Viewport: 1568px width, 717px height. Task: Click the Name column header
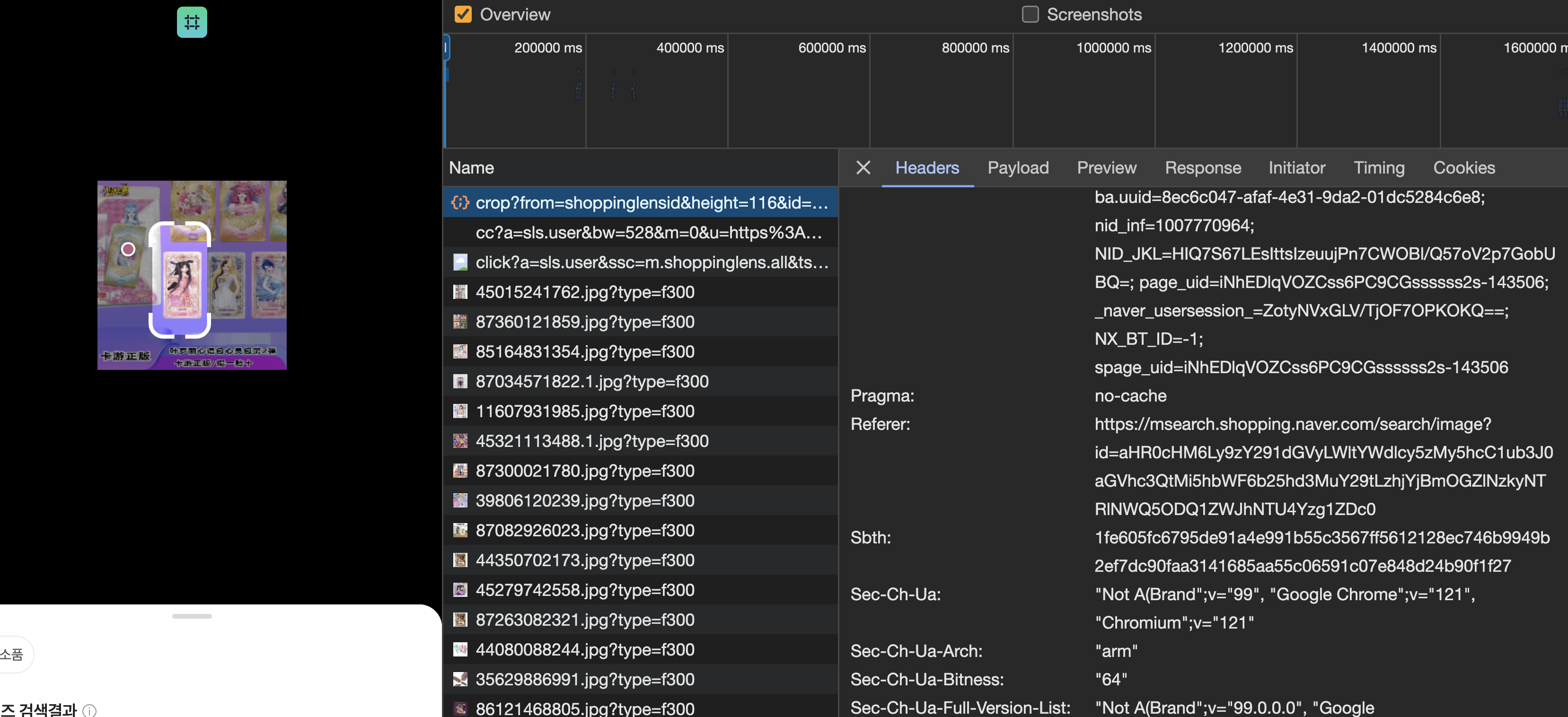pyautogui.click(x=472, y=167)
